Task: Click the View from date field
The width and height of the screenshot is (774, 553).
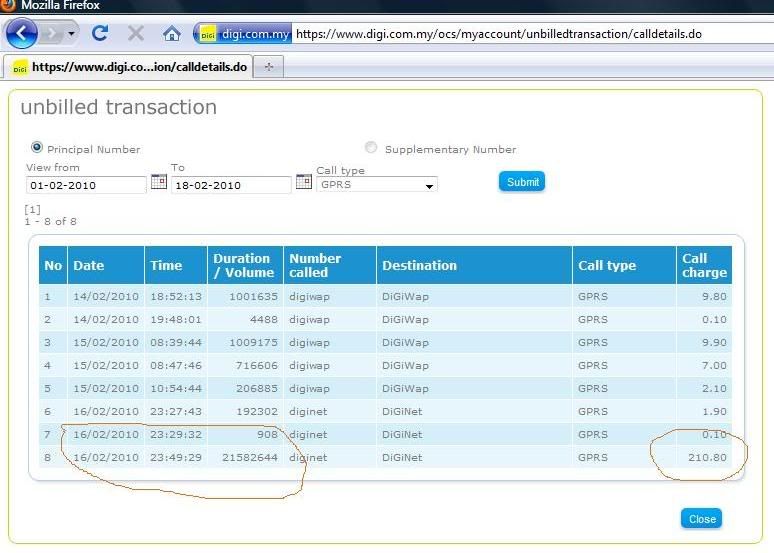Action: tap(86, 185)
